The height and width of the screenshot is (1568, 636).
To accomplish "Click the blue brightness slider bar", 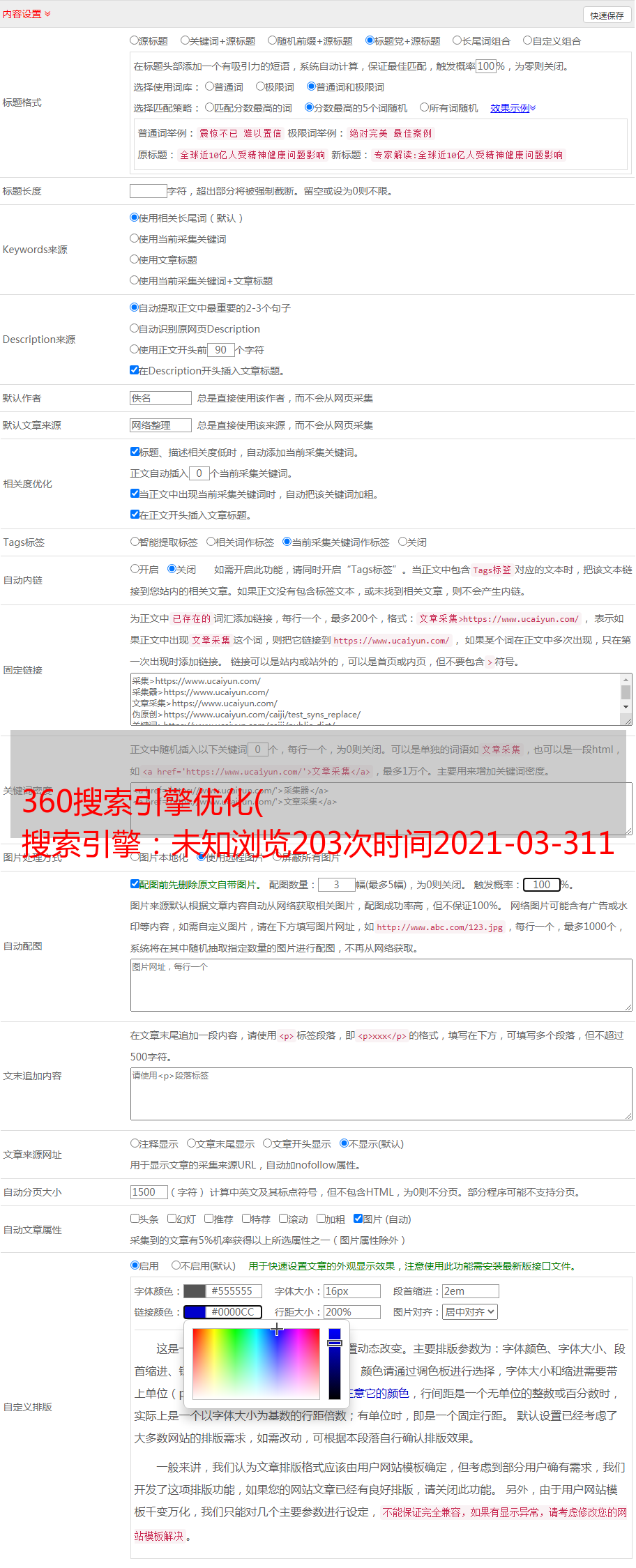I will tap(335, 1363).
